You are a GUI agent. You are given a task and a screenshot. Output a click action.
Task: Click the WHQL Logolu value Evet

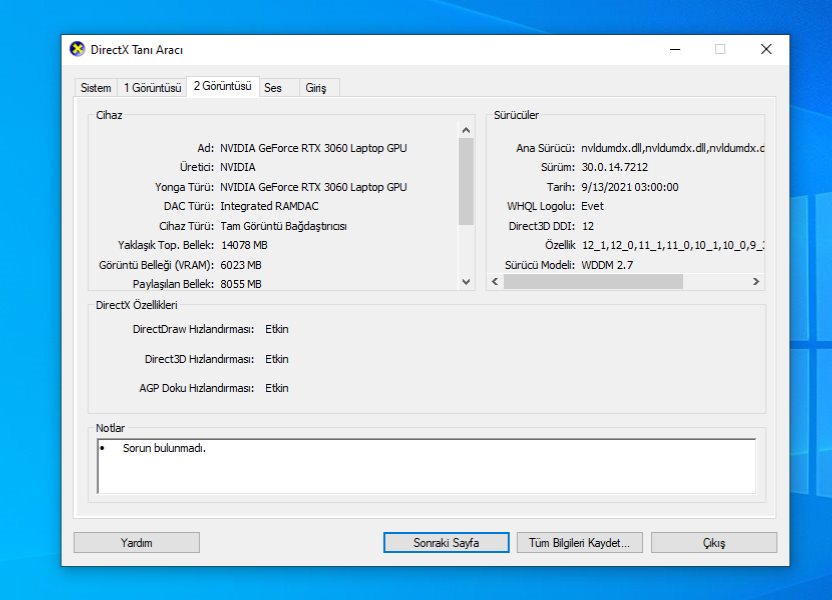coord(592,206)
